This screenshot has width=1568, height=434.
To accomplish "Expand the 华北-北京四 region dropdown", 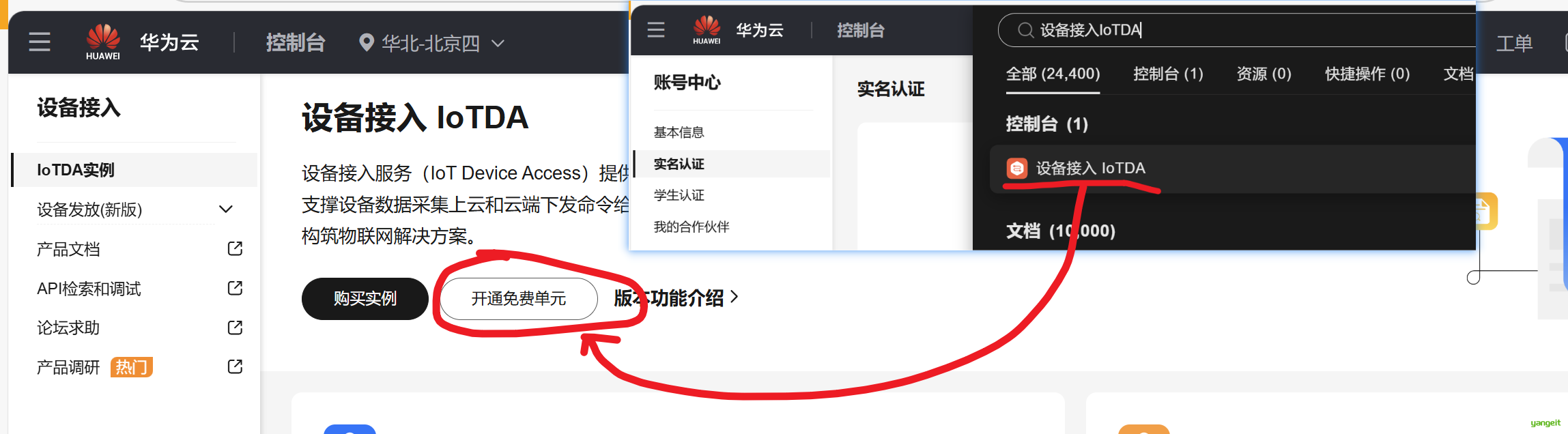I will click(x=498, y=44).
